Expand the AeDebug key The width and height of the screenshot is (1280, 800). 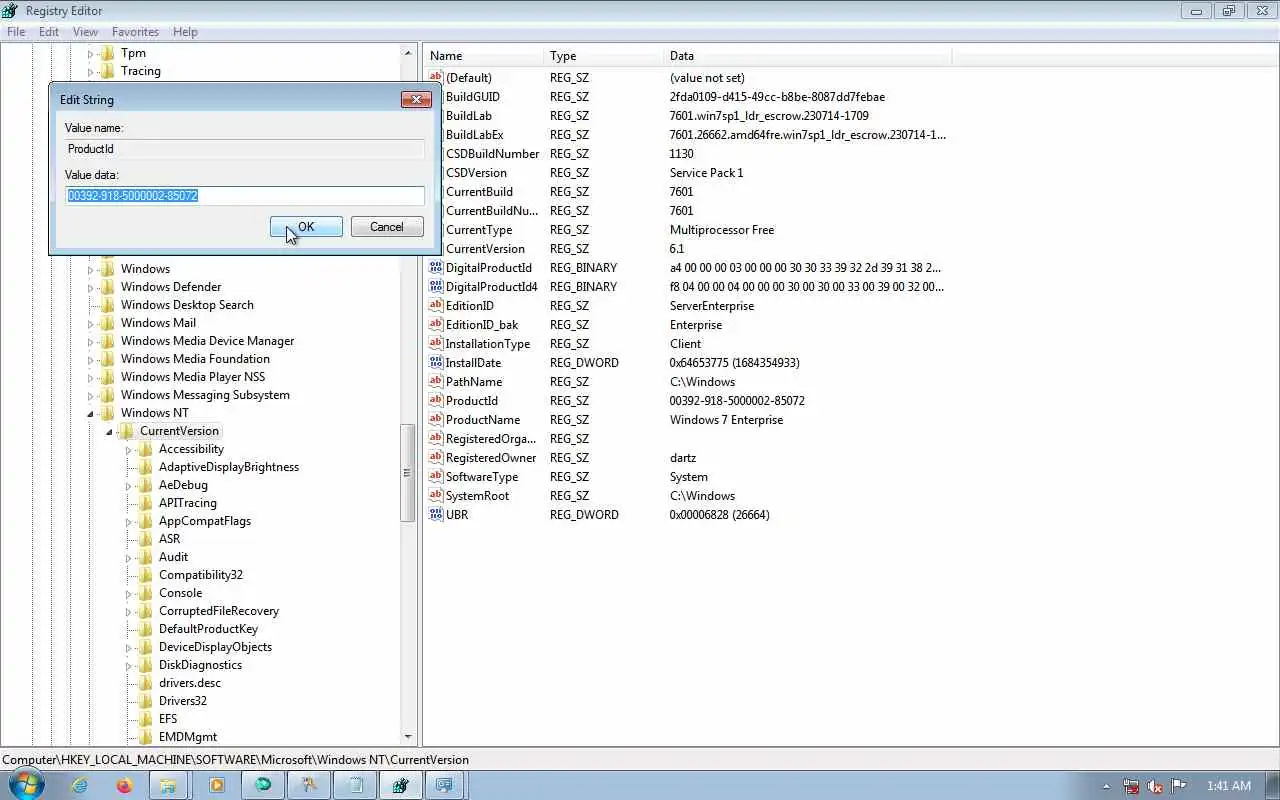[128, 485]
